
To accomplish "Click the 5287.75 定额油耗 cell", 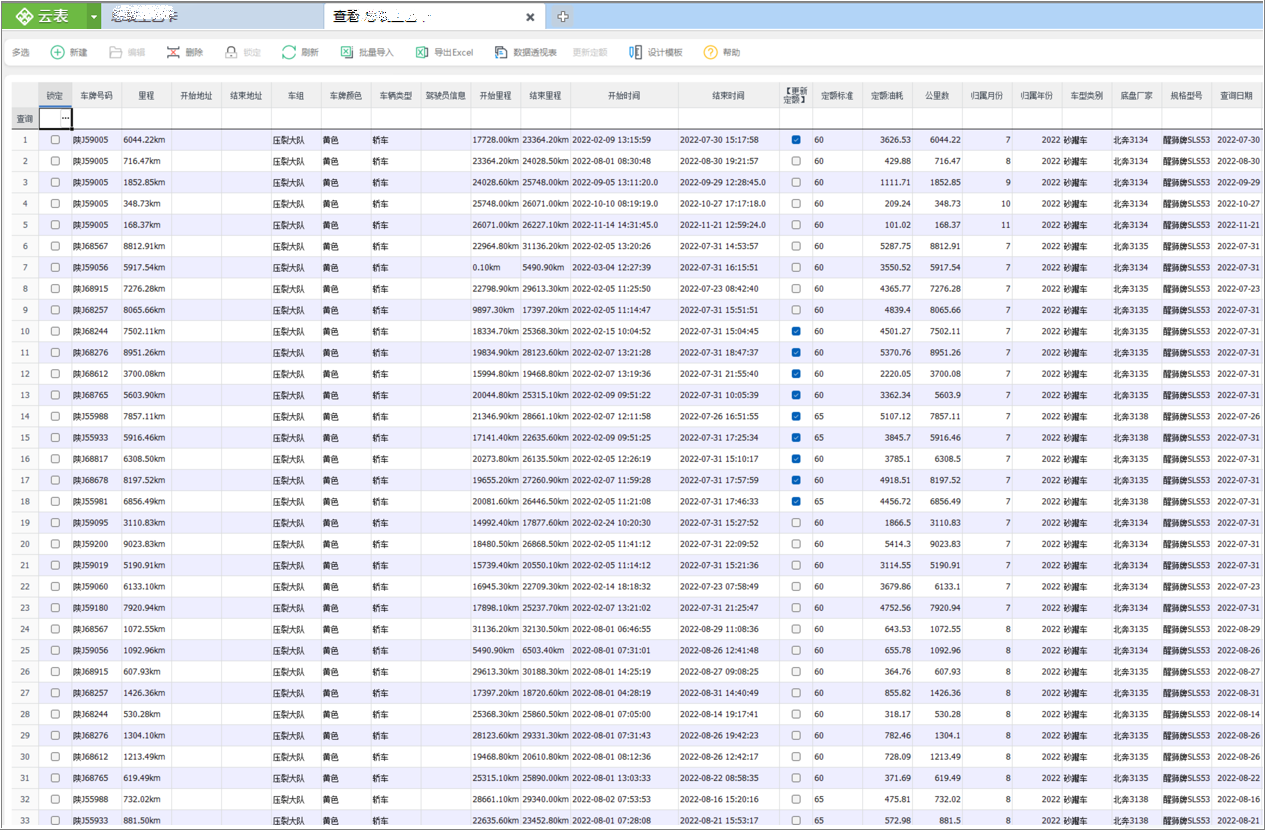I will [887, 246].
